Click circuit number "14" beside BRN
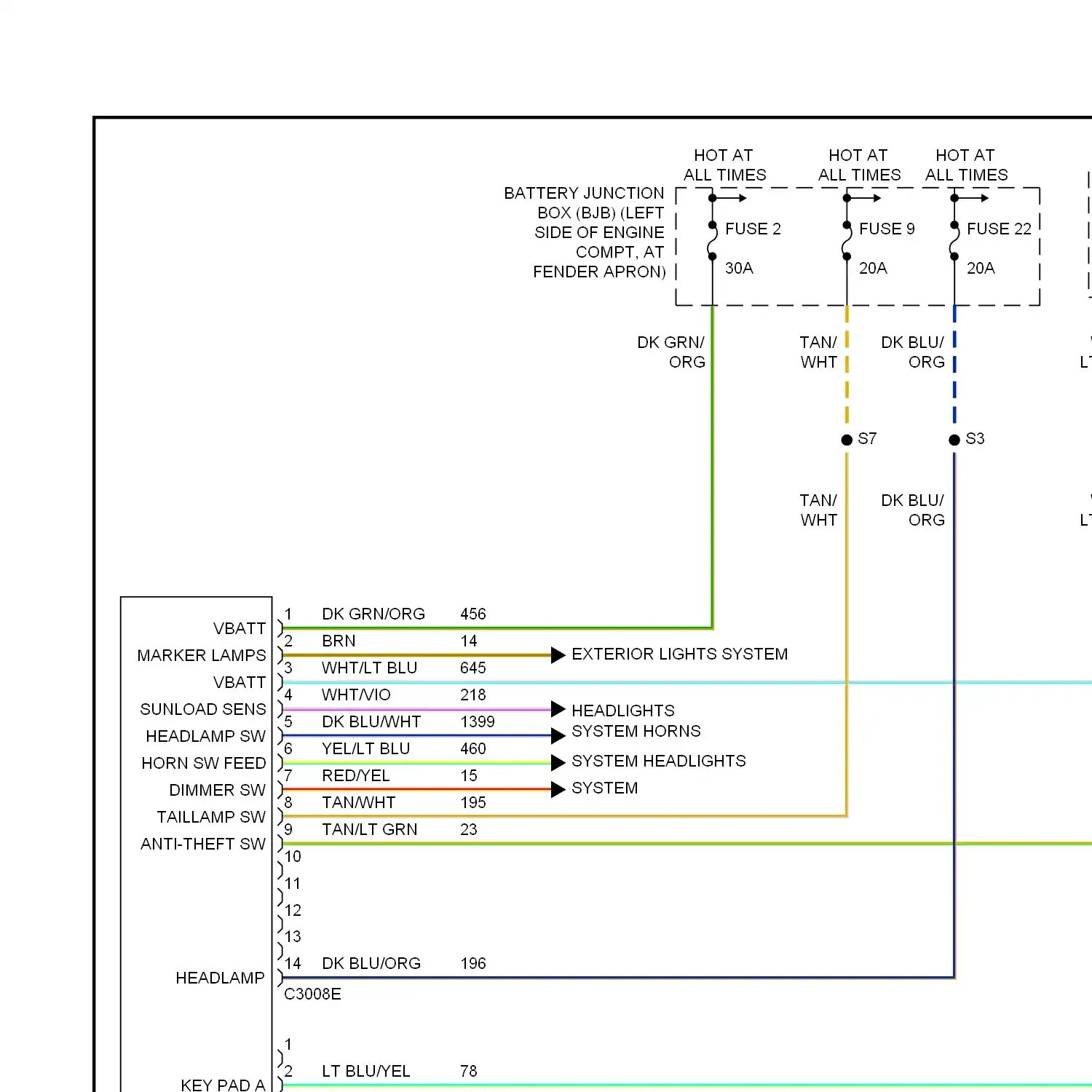 click(469, 641)
